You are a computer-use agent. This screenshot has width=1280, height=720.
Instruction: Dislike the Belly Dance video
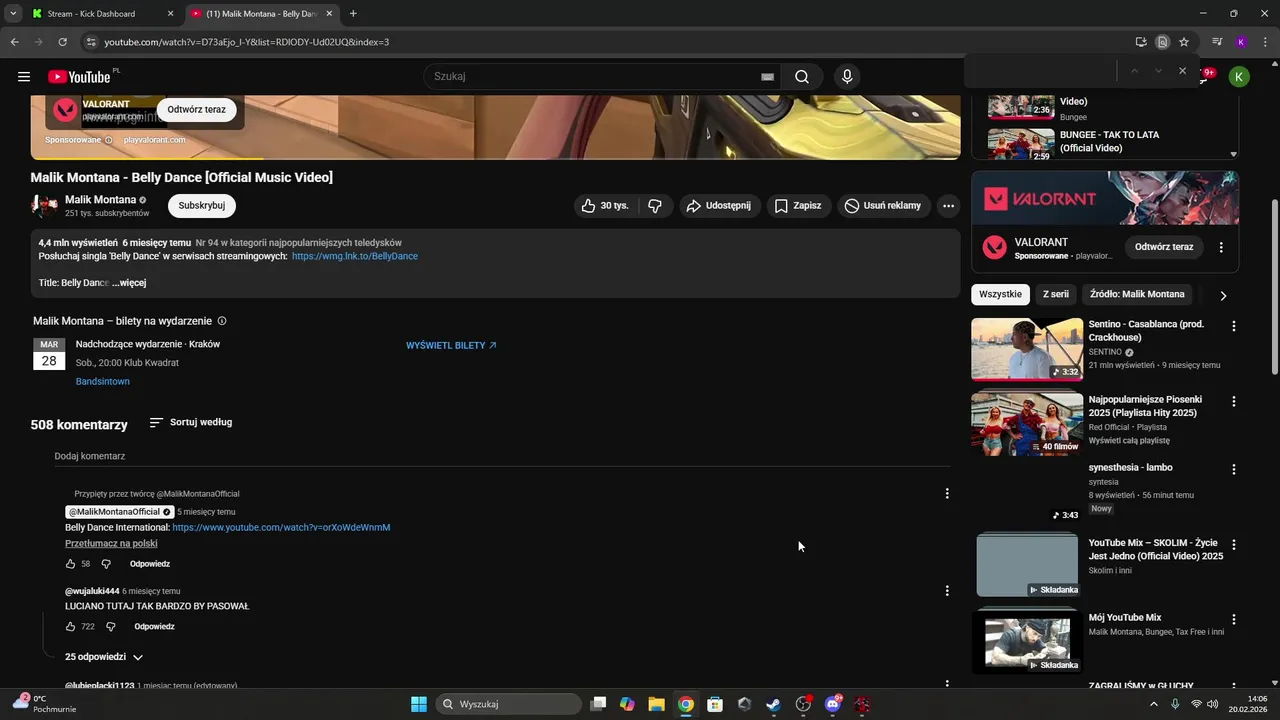tap(655, 206)
